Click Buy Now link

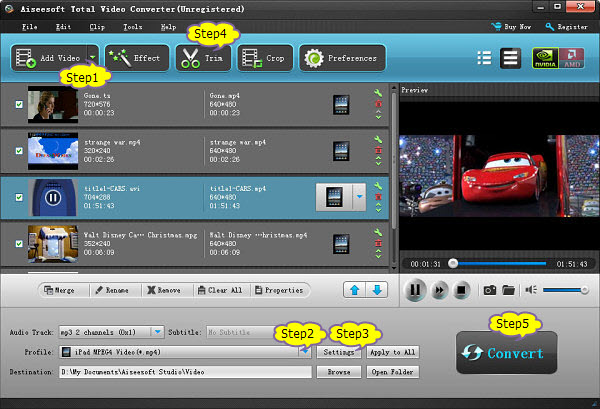[x=511, y=27]
